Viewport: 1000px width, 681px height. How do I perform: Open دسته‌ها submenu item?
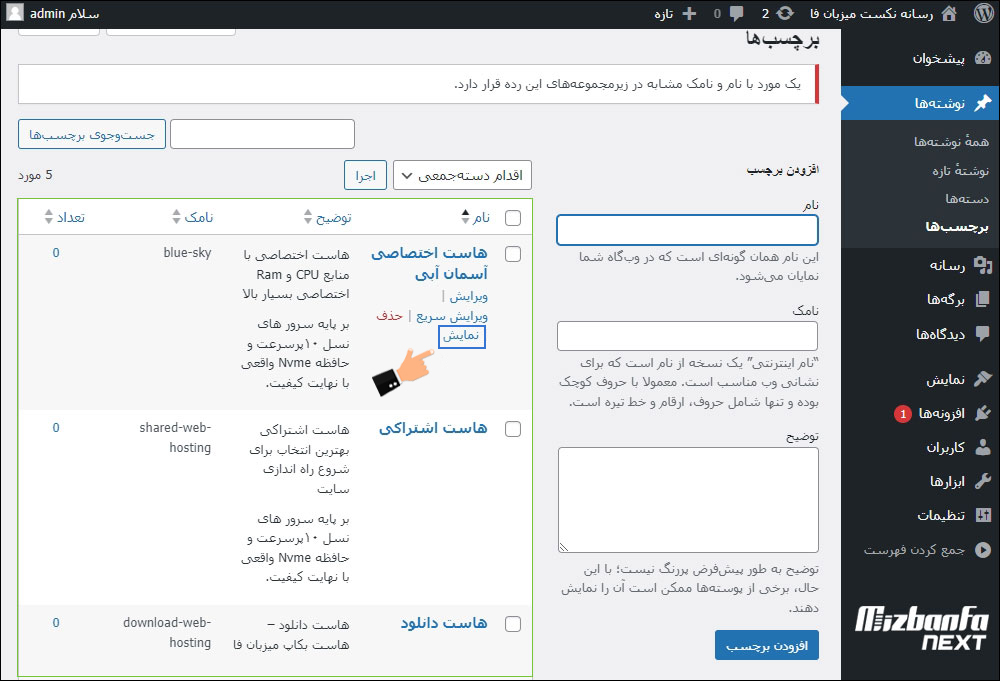967,198
